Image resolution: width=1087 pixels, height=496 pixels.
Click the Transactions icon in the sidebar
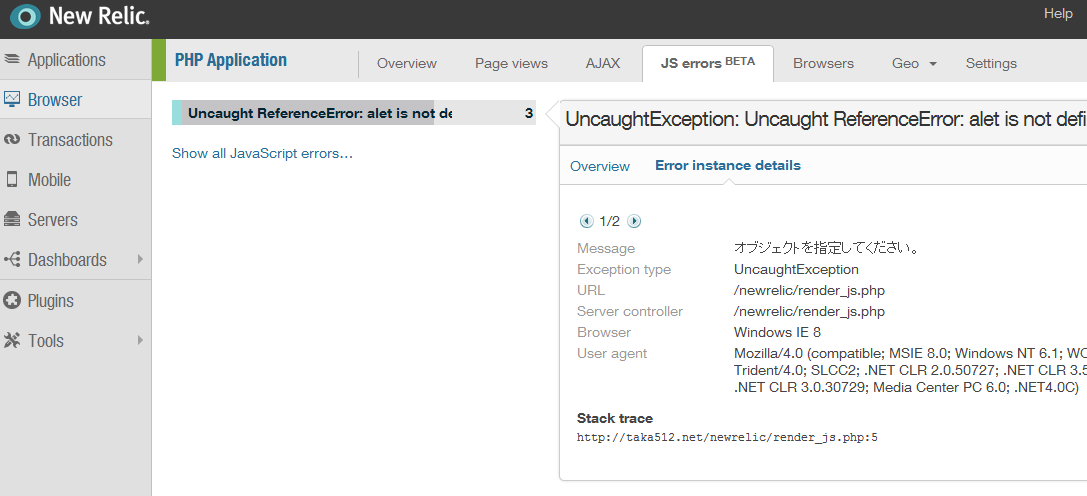coord(12,139)
